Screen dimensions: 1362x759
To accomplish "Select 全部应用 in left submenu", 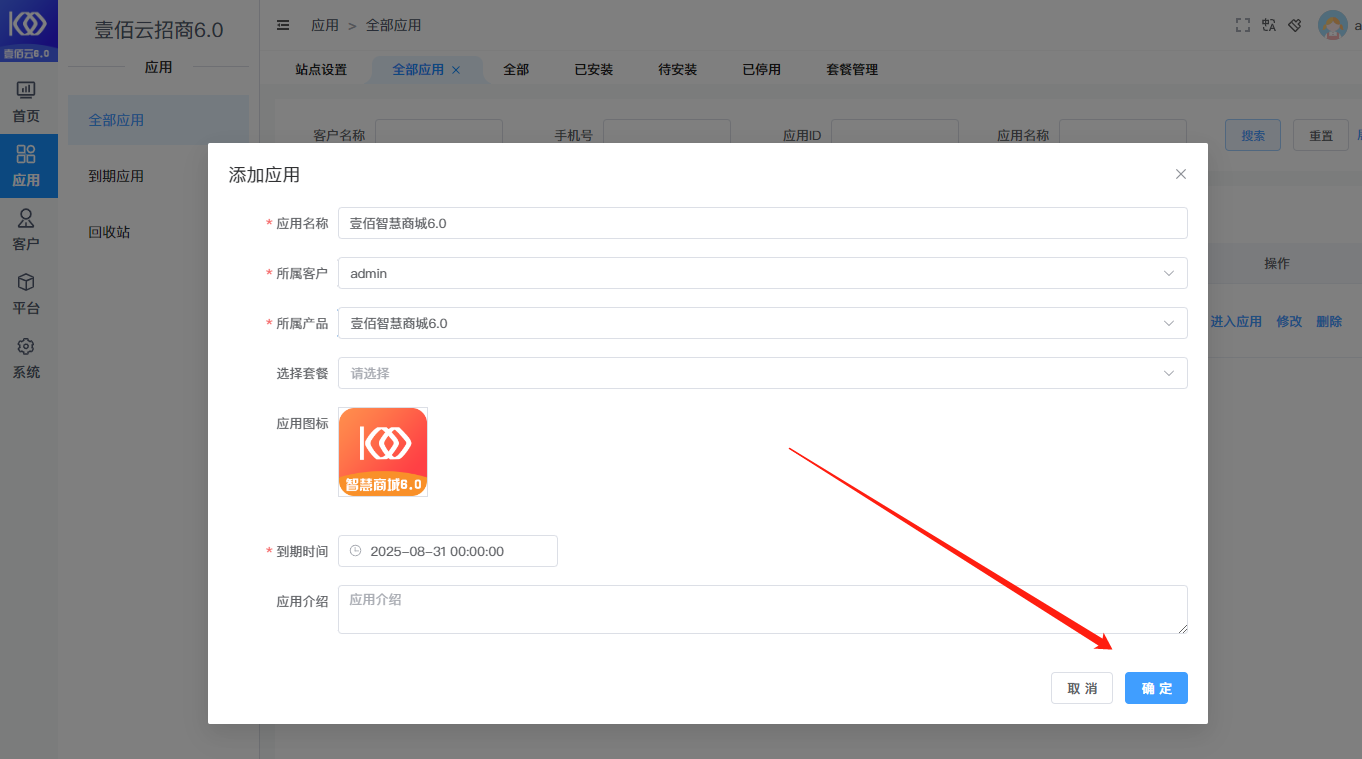I will (x=158, y=120).
